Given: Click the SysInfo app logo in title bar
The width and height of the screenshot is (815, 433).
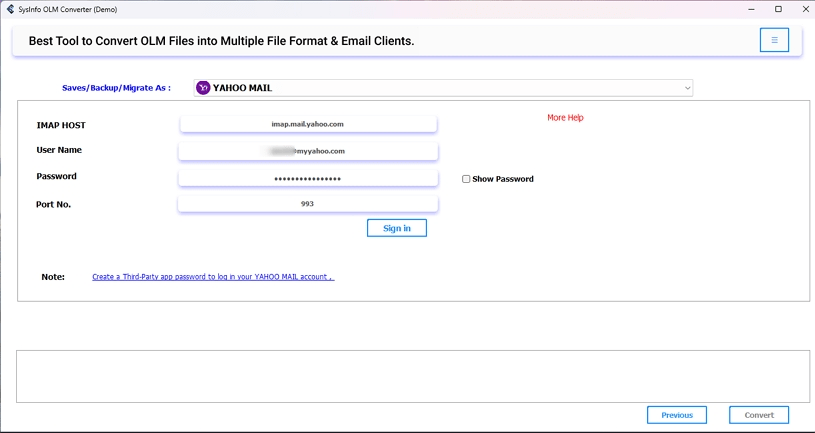Looking at the screenshot, I should click(10, 9).
